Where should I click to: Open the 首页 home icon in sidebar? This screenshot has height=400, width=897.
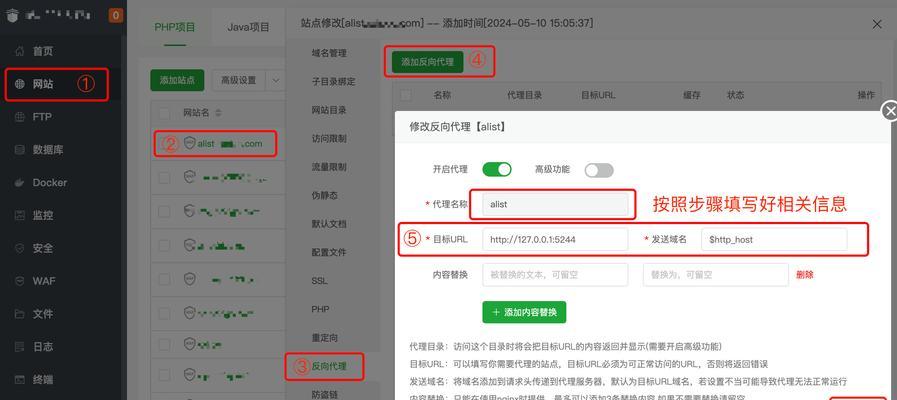pyautogui.click(x=20, y=52)
